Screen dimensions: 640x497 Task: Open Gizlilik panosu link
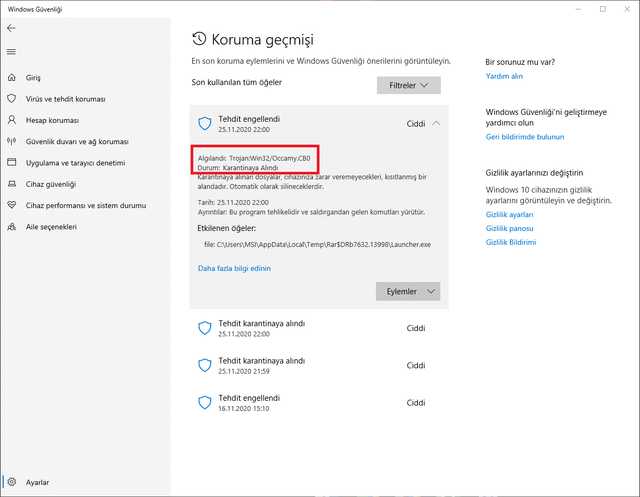pyautogui.click(x=509, y=228)
